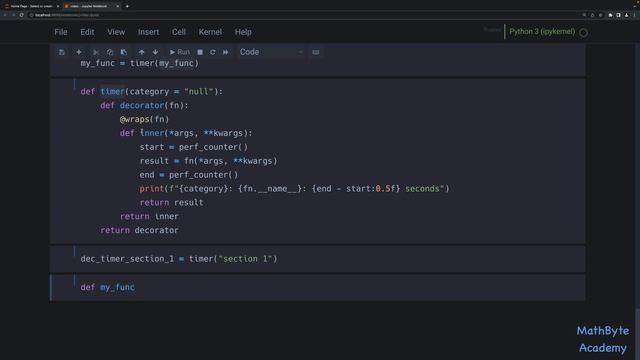Move selected cell up arrow

tap(141, 52)
